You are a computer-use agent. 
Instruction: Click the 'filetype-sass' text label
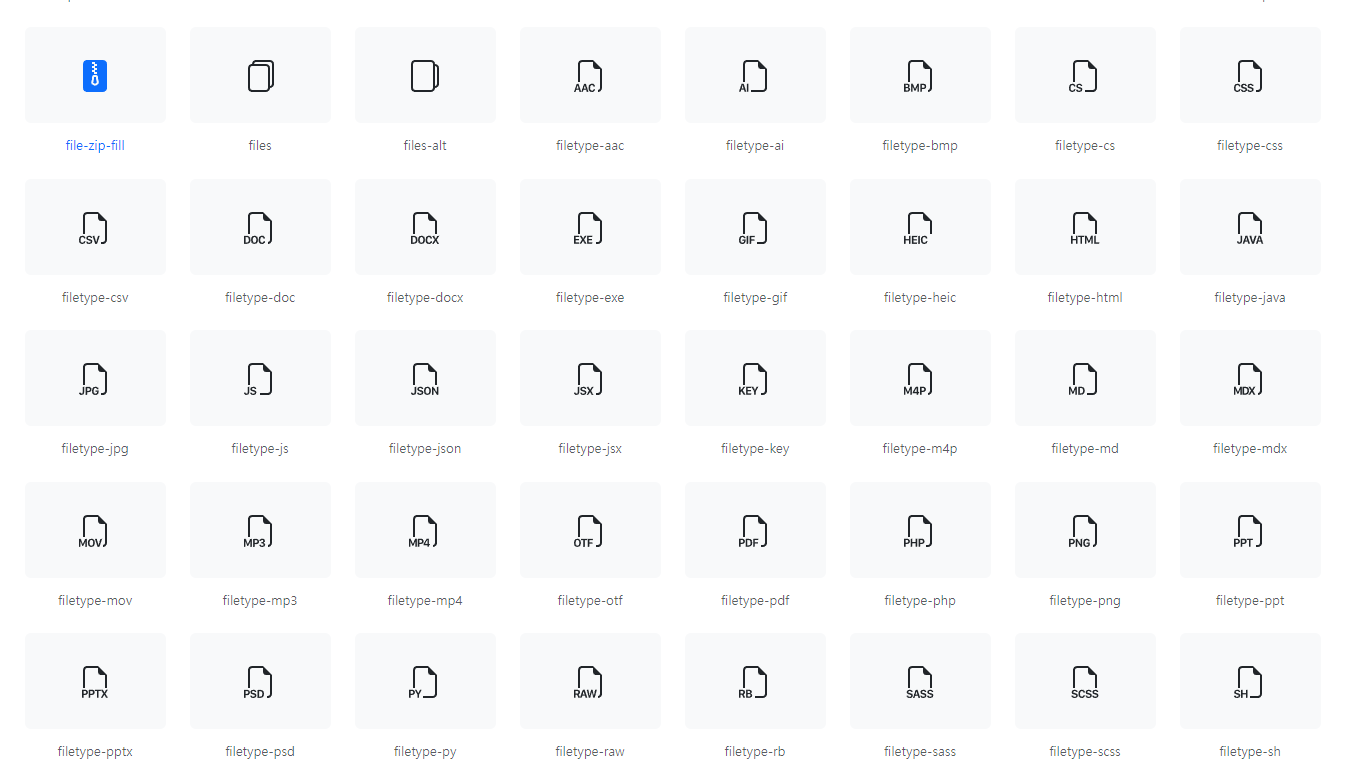click(920, 752)
